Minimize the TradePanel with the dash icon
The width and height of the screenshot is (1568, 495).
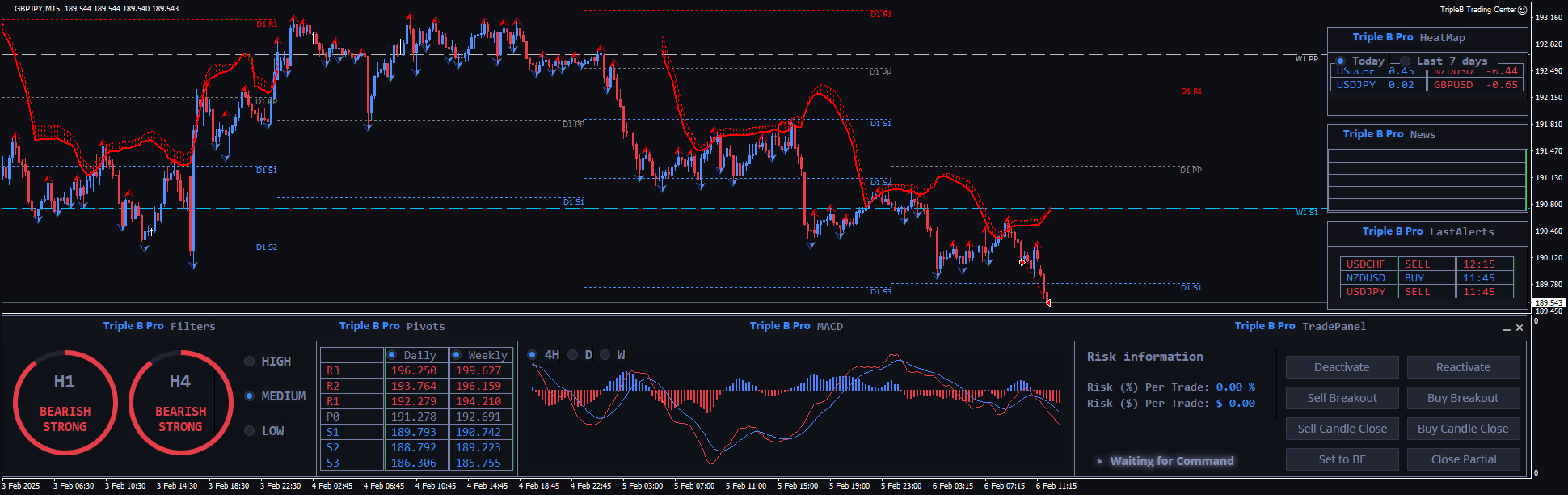pyautogui.click(x=1507, y=328)
